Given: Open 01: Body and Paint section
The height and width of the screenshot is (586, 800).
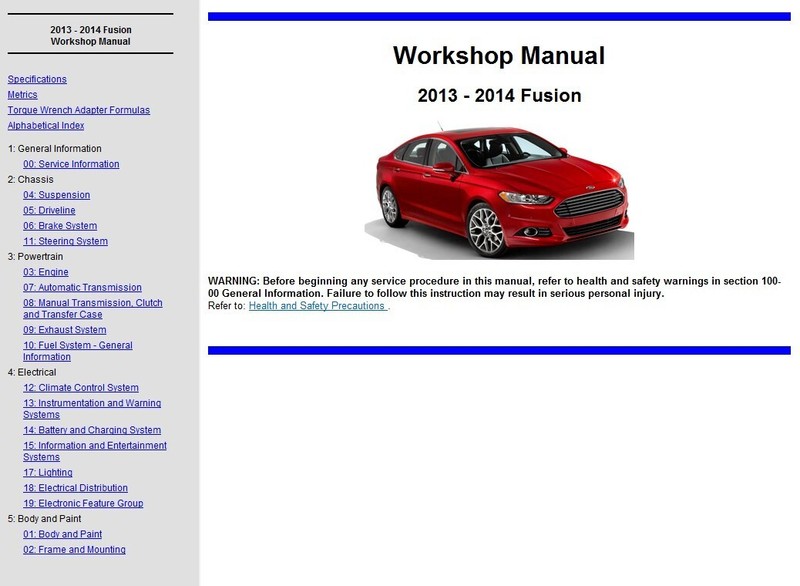Looking at the screenshot, I should [x=62, y=534].
